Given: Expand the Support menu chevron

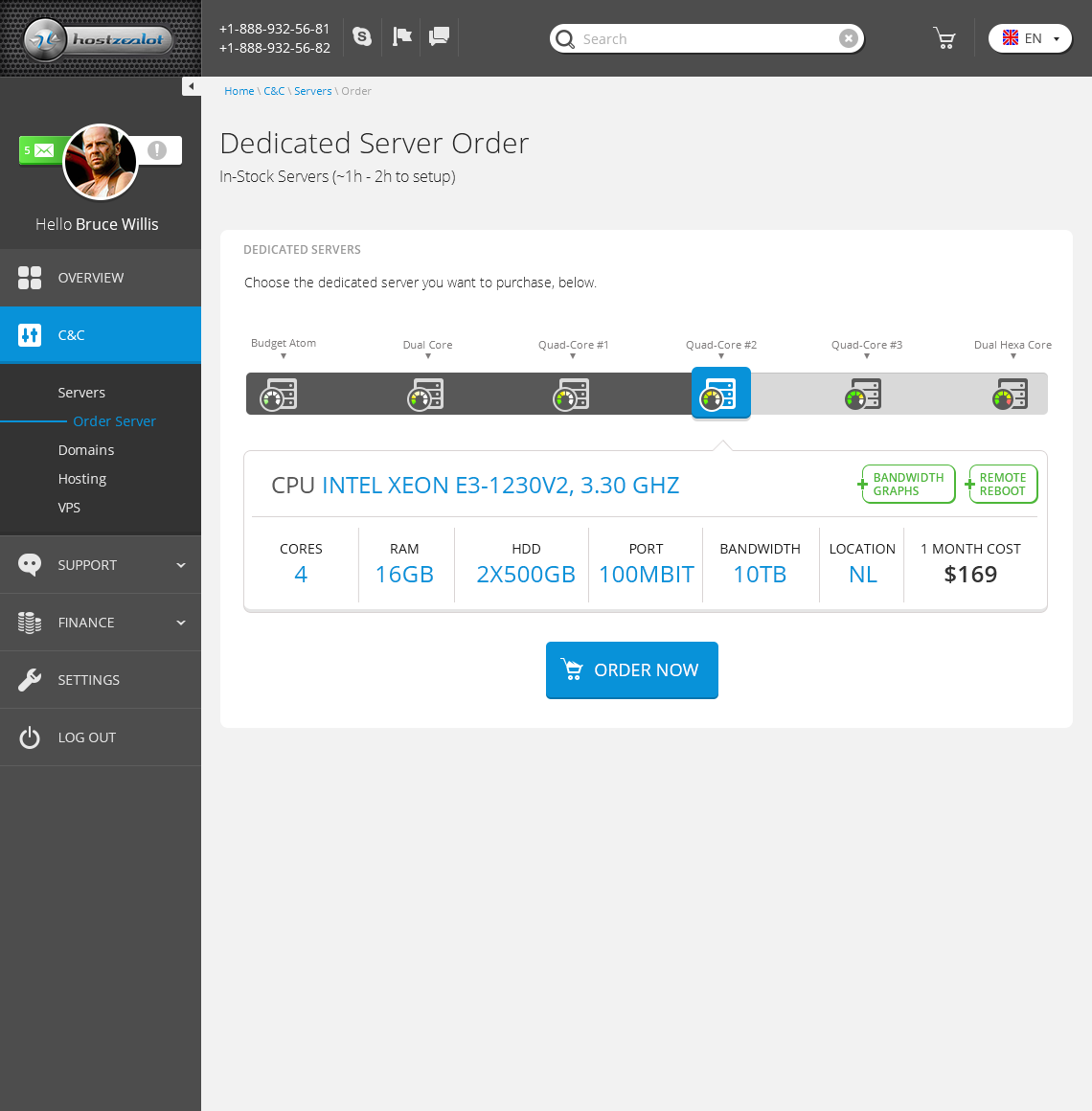Looking at the screenshot, I should (181, 565).
